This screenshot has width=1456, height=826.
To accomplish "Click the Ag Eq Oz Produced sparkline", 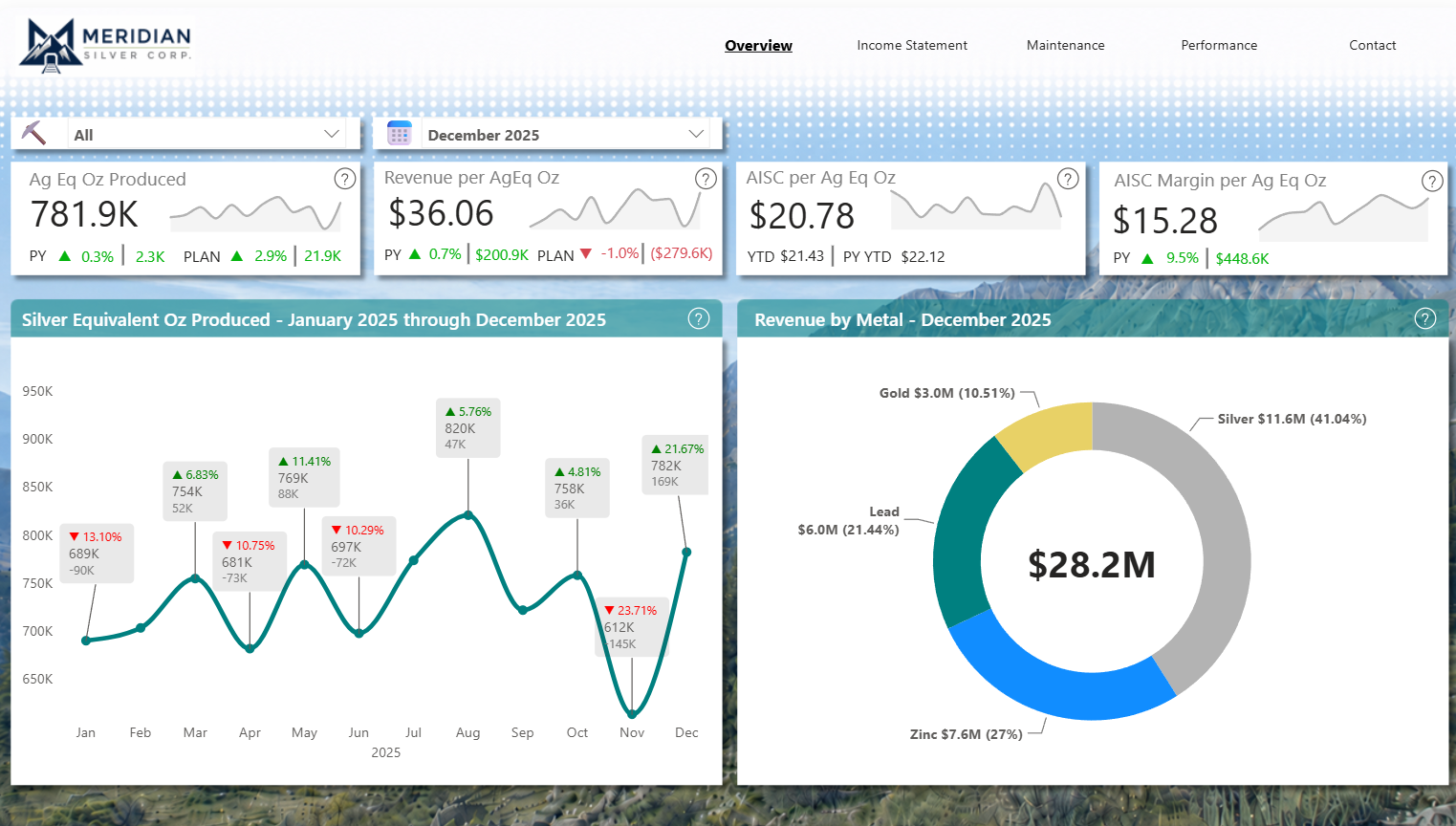I will (x=255, y=213).
